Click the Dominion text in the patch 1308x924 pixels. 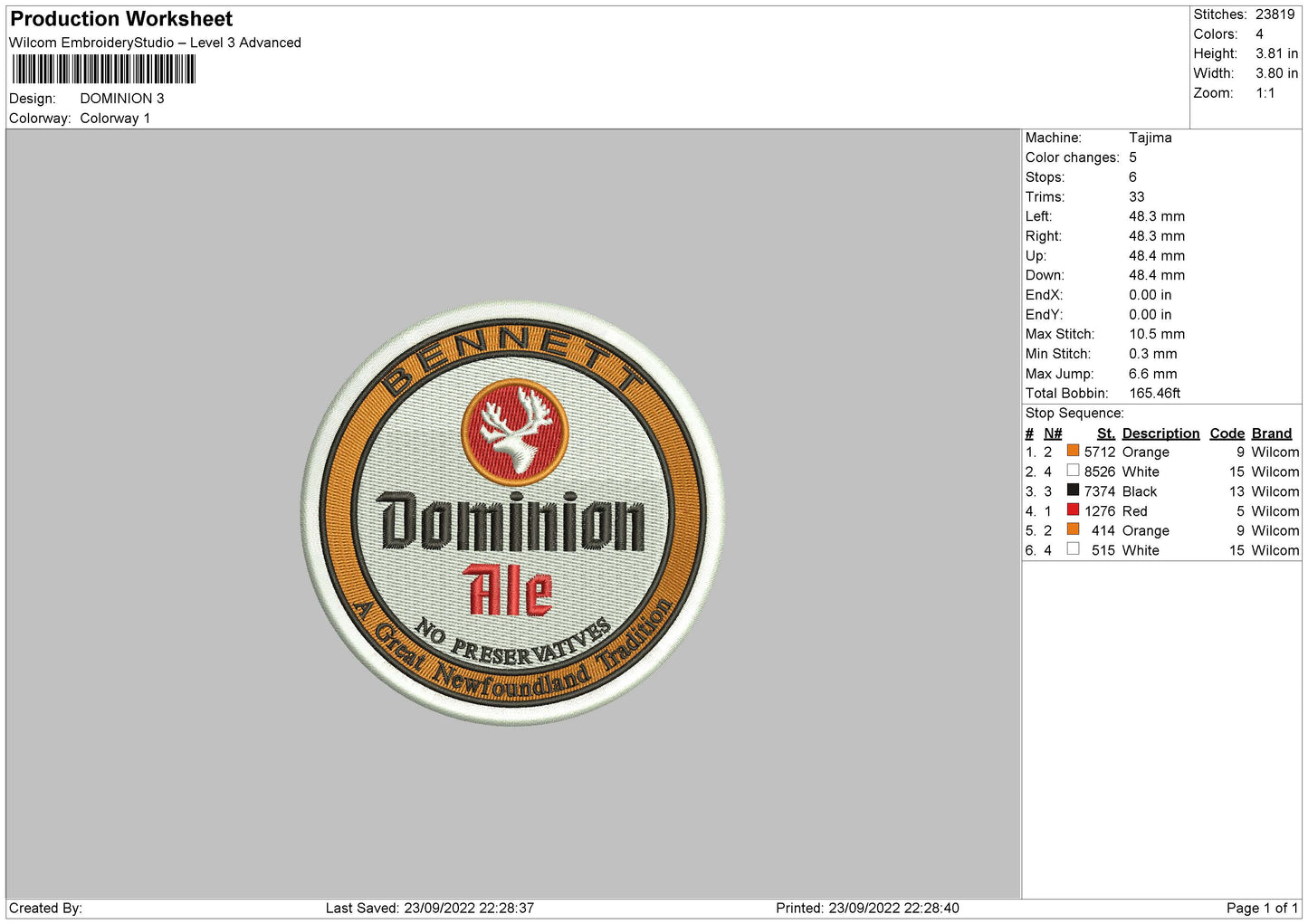(512, 522)
